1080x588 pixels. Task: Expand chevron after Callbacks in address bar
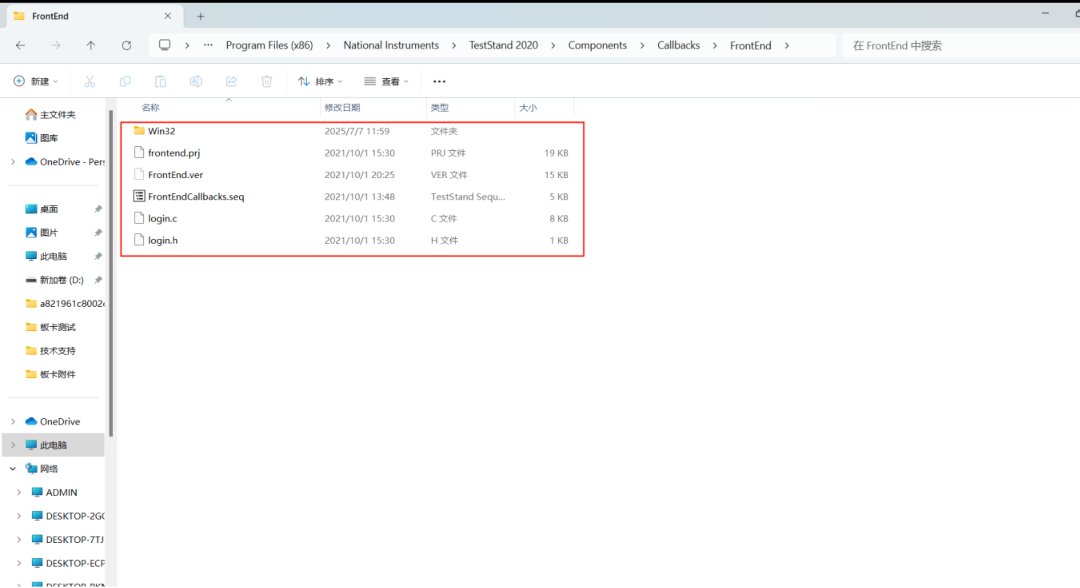pos(715,45)
